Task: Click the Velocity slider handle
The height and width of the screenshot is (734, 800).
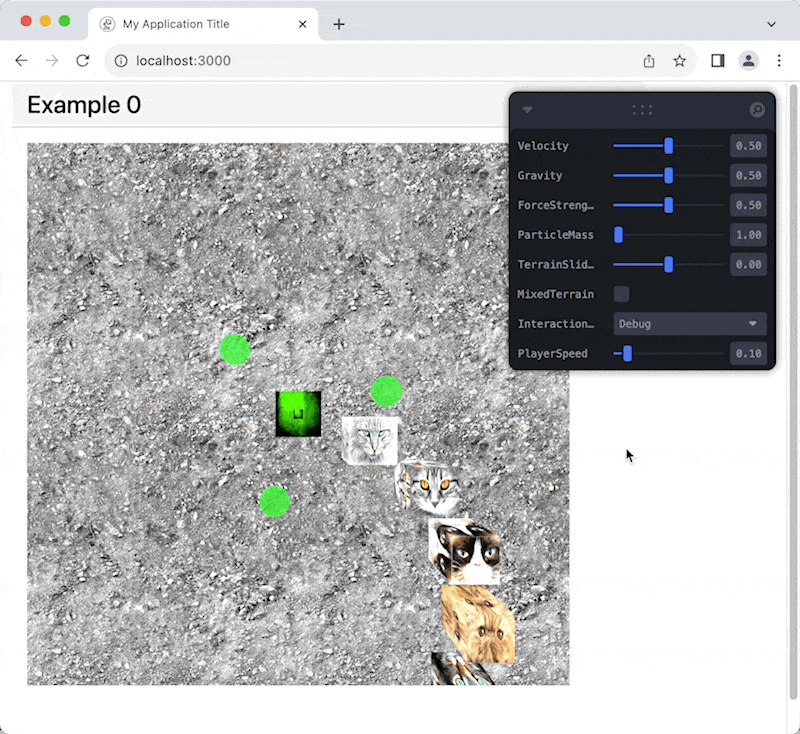Action: (x=668, y=146)
